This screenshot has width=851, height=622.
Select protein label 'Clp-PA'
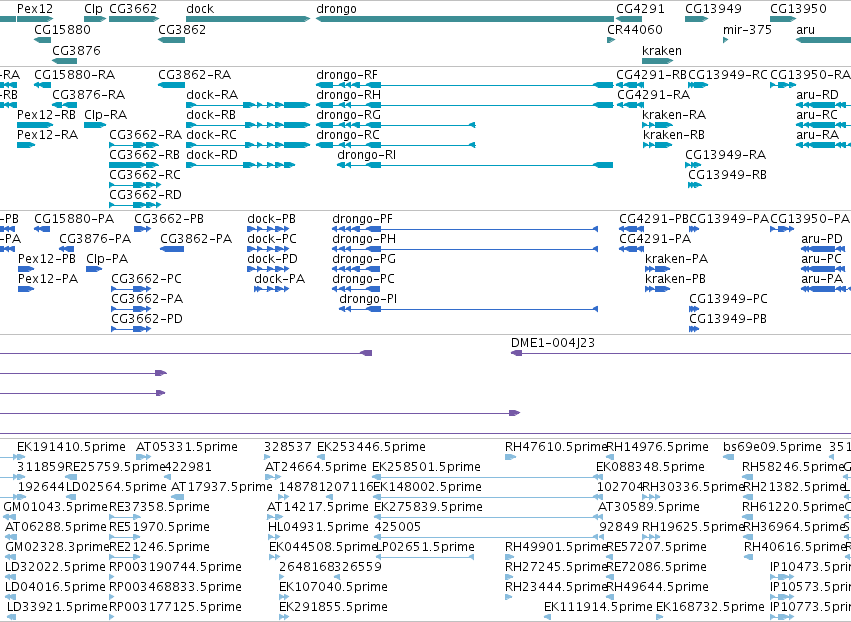[x=107, y=258]
